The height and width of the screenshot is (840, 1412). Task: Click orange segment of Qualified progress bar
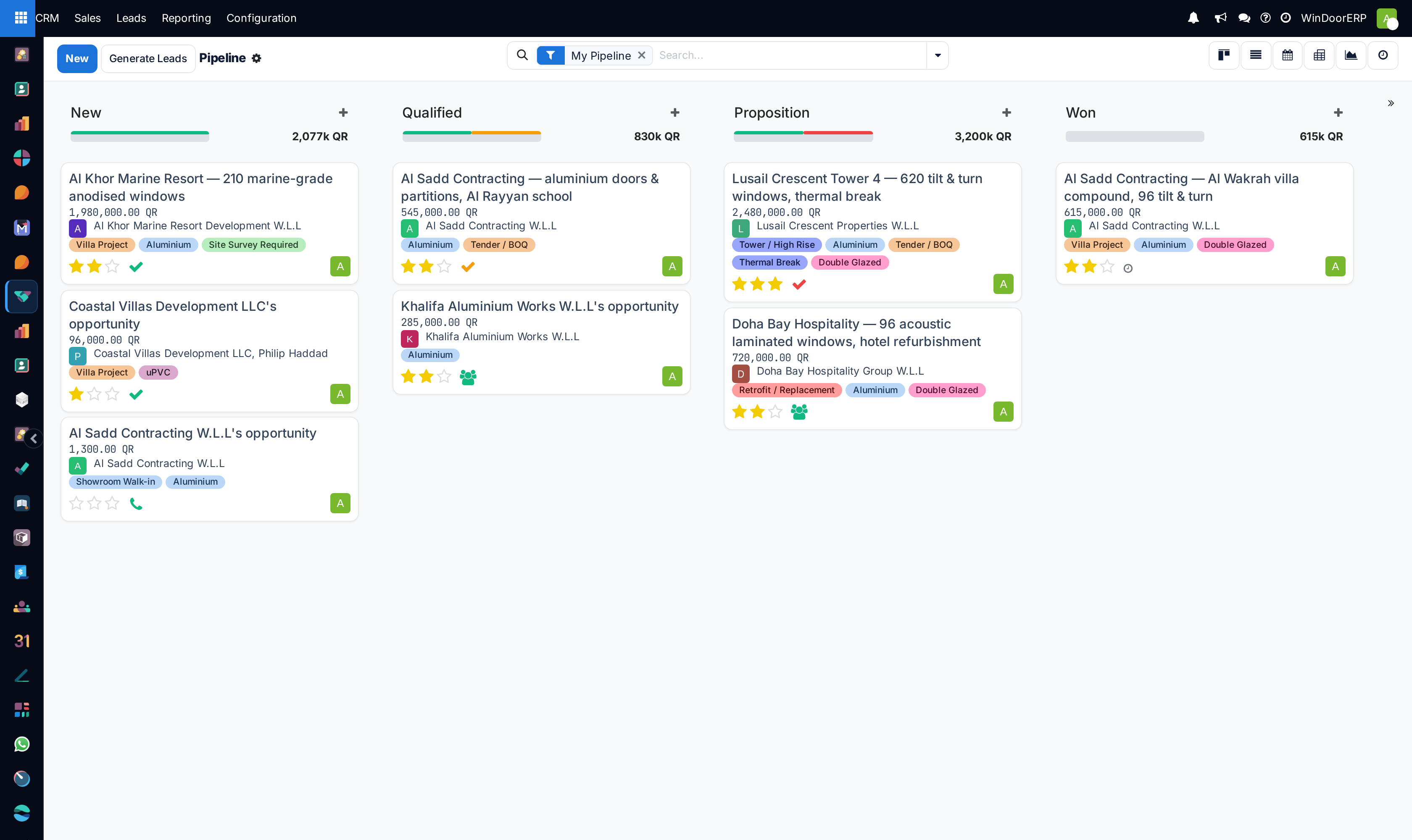(x=506, y=133)
